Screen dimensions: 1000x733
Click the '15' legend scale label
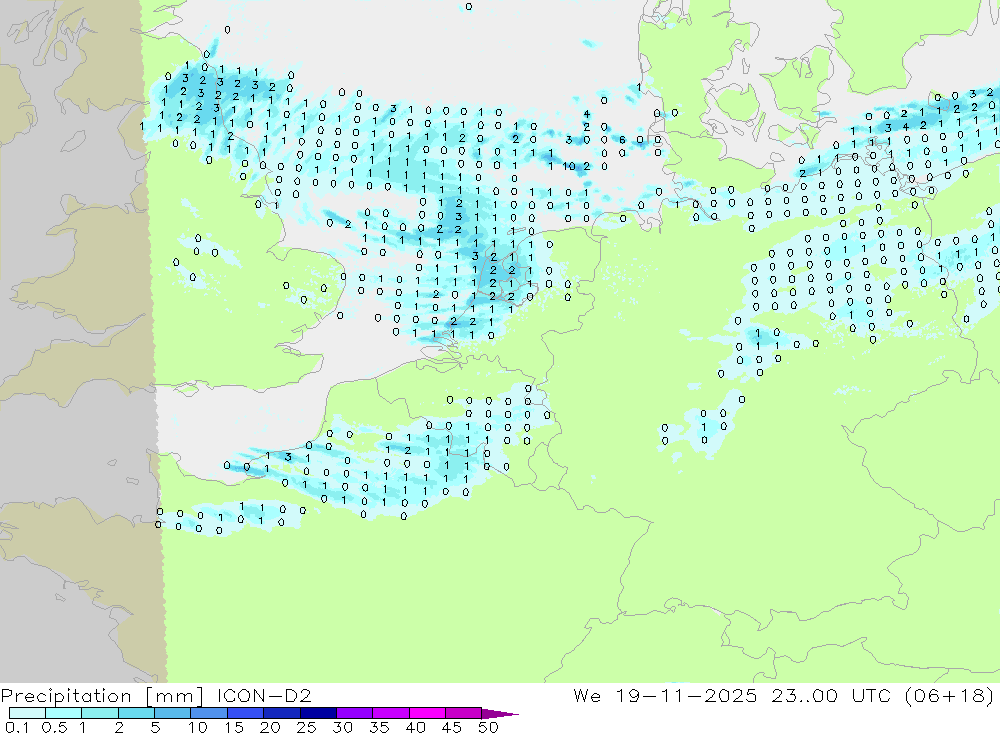pos(234,727)
